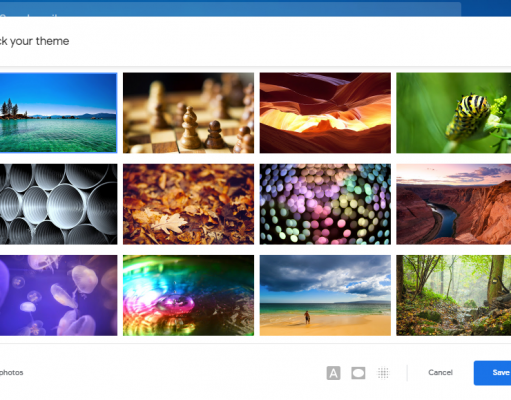Image resolution: width=511 pixels, height=400 pixels.
Task: Open the text background icon
Action: click(x=333, y=373)
